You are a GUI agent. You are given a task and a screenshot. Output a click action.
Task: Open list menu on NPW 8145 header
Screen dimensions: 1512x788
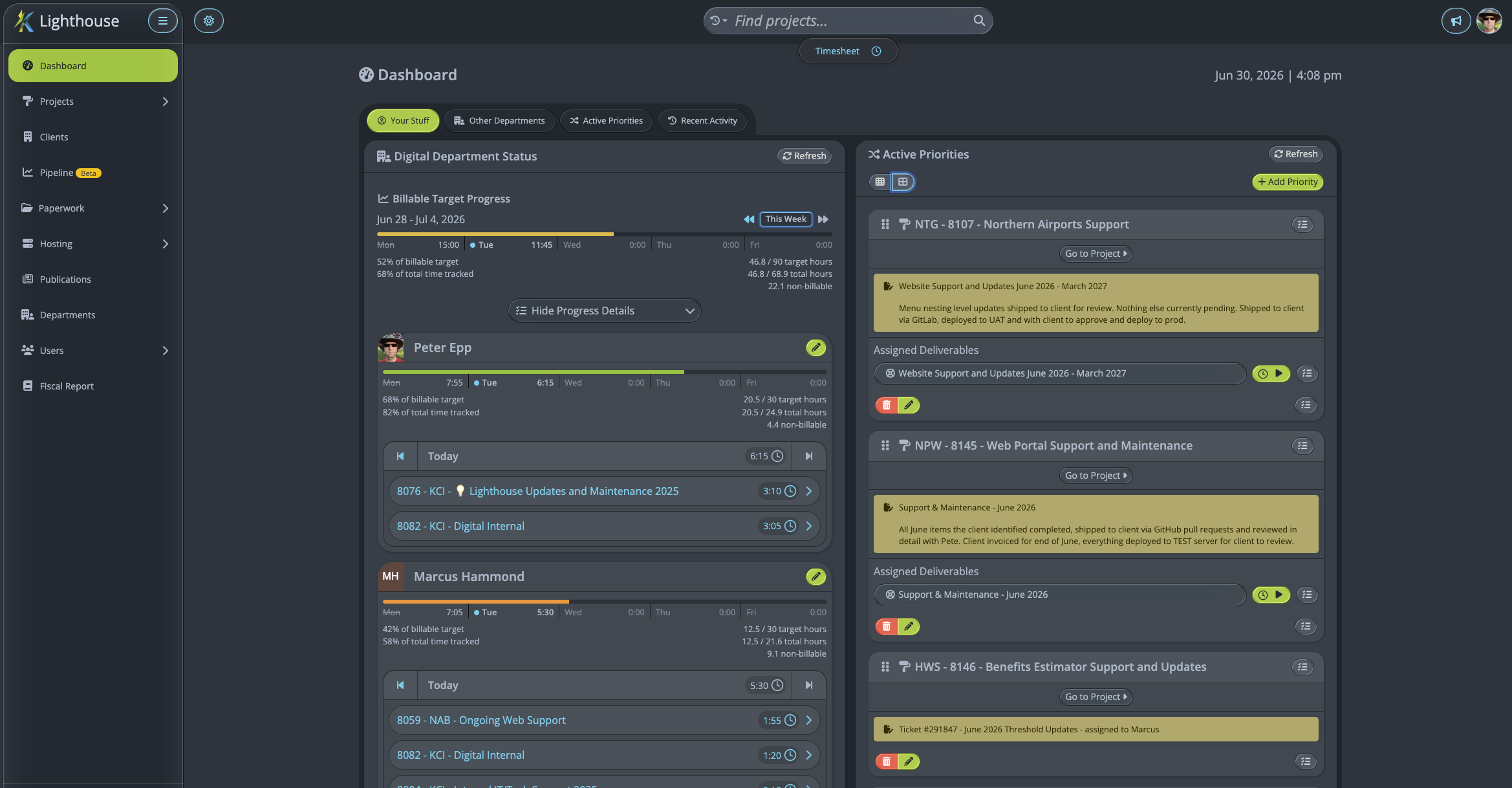point(1302,446)
